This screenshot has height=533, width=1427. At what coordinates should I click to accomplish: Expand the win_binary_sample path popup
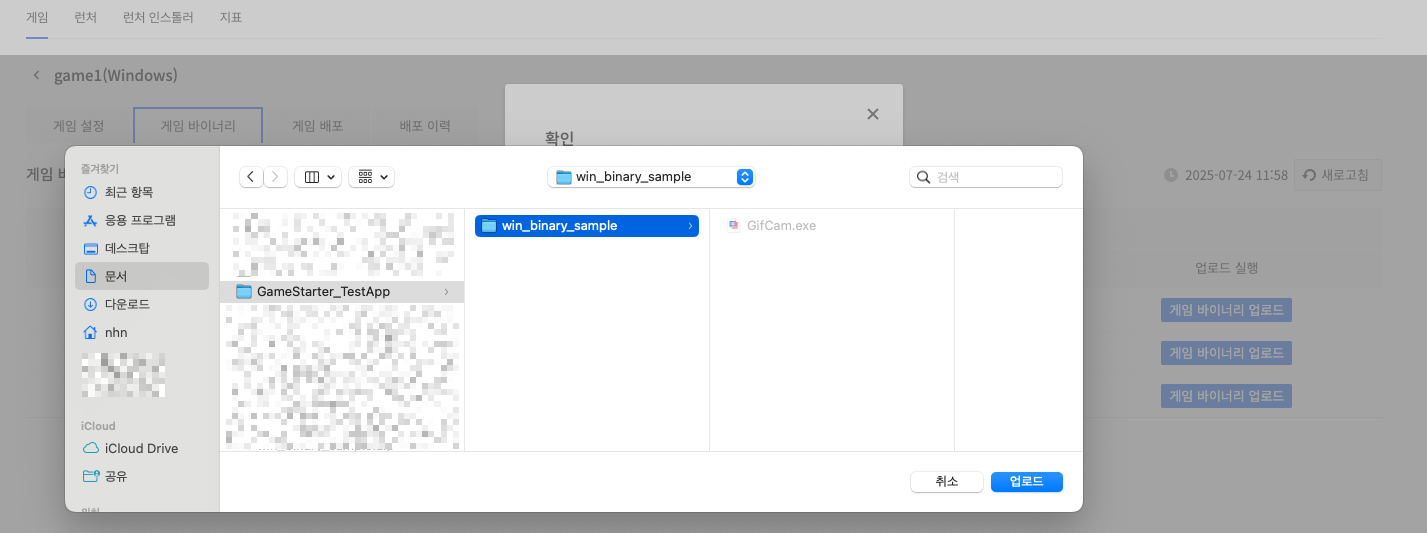[x=744, y=177]
